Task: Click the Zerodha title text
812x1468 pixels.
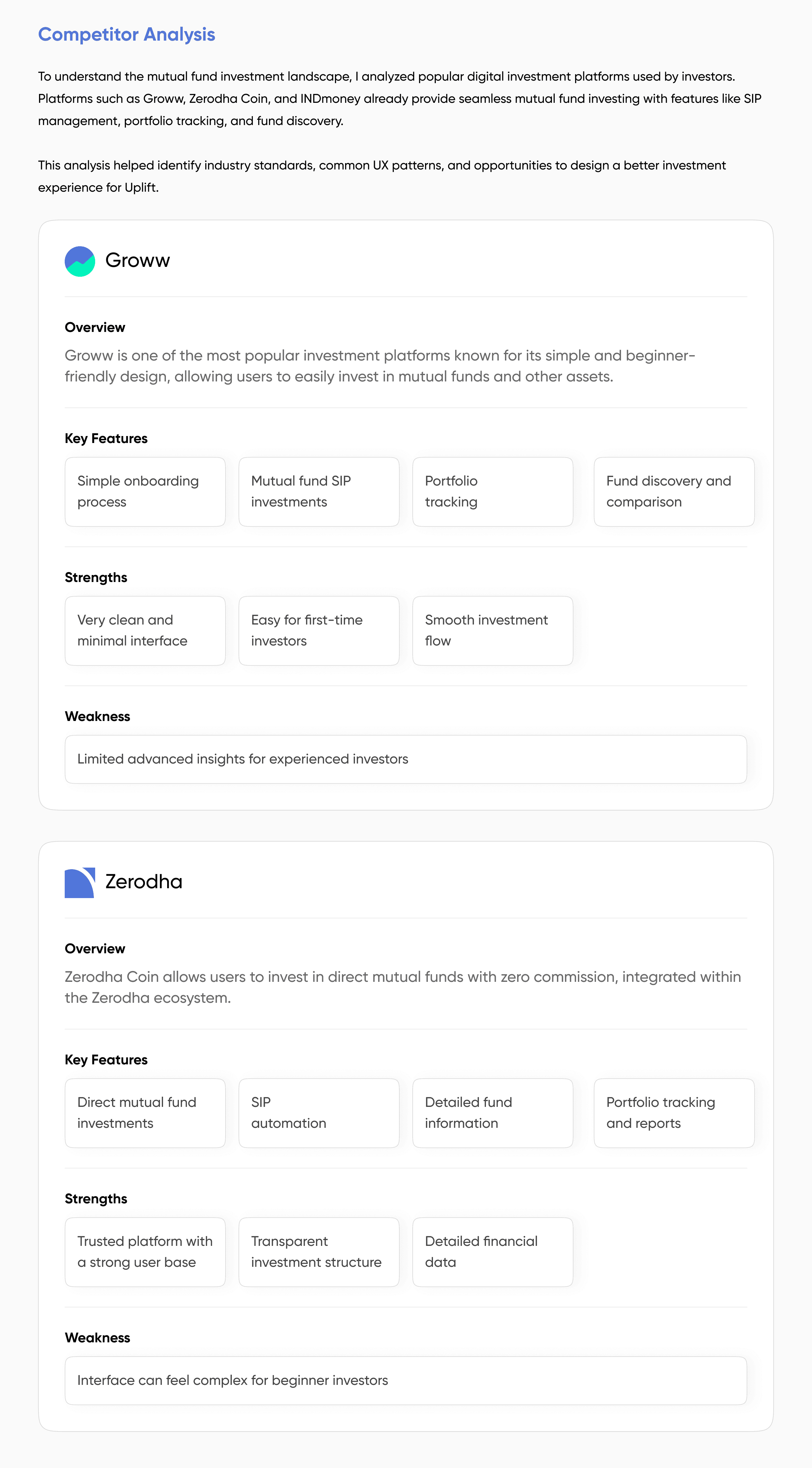Action: 143,882
